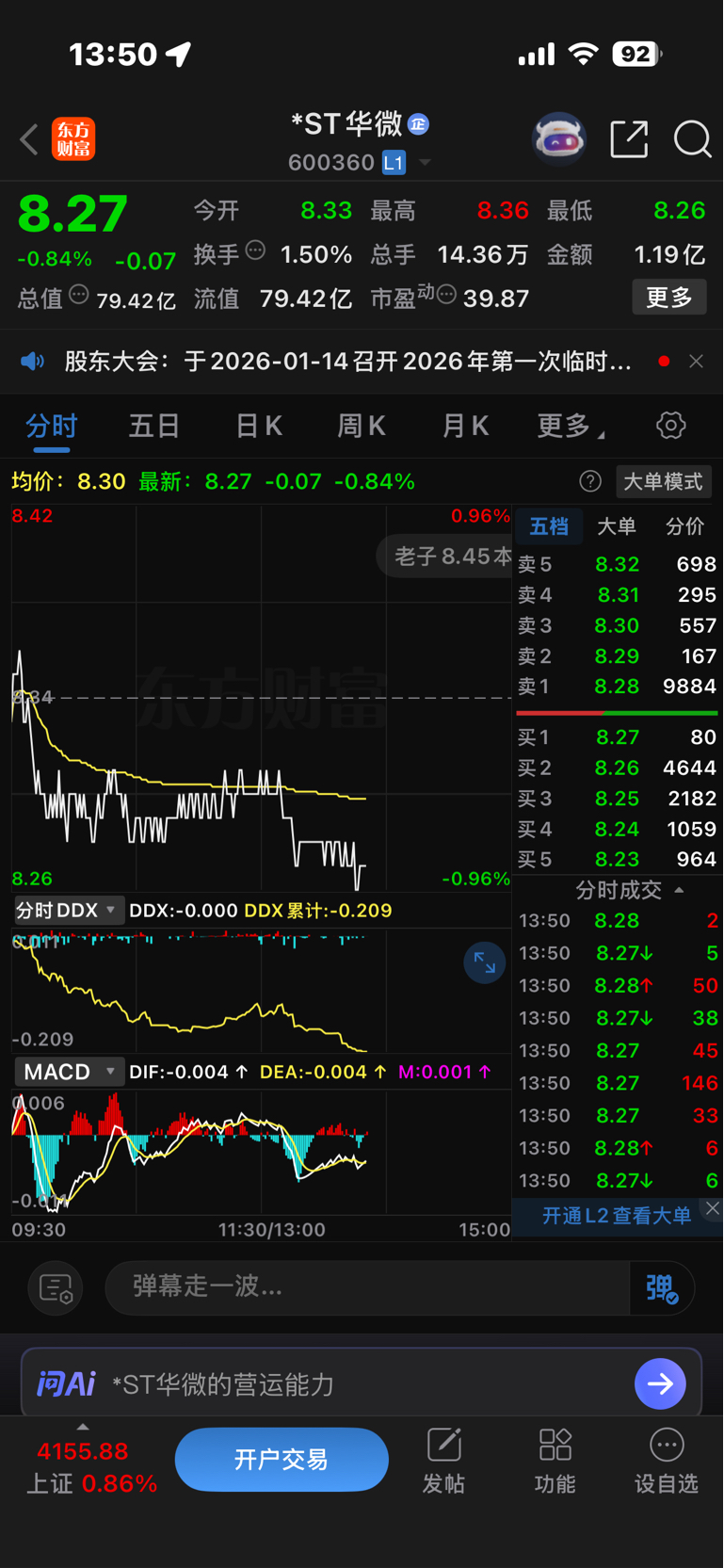
Task: Dismiss the announcement banner
Action: (x=696, y=362)
